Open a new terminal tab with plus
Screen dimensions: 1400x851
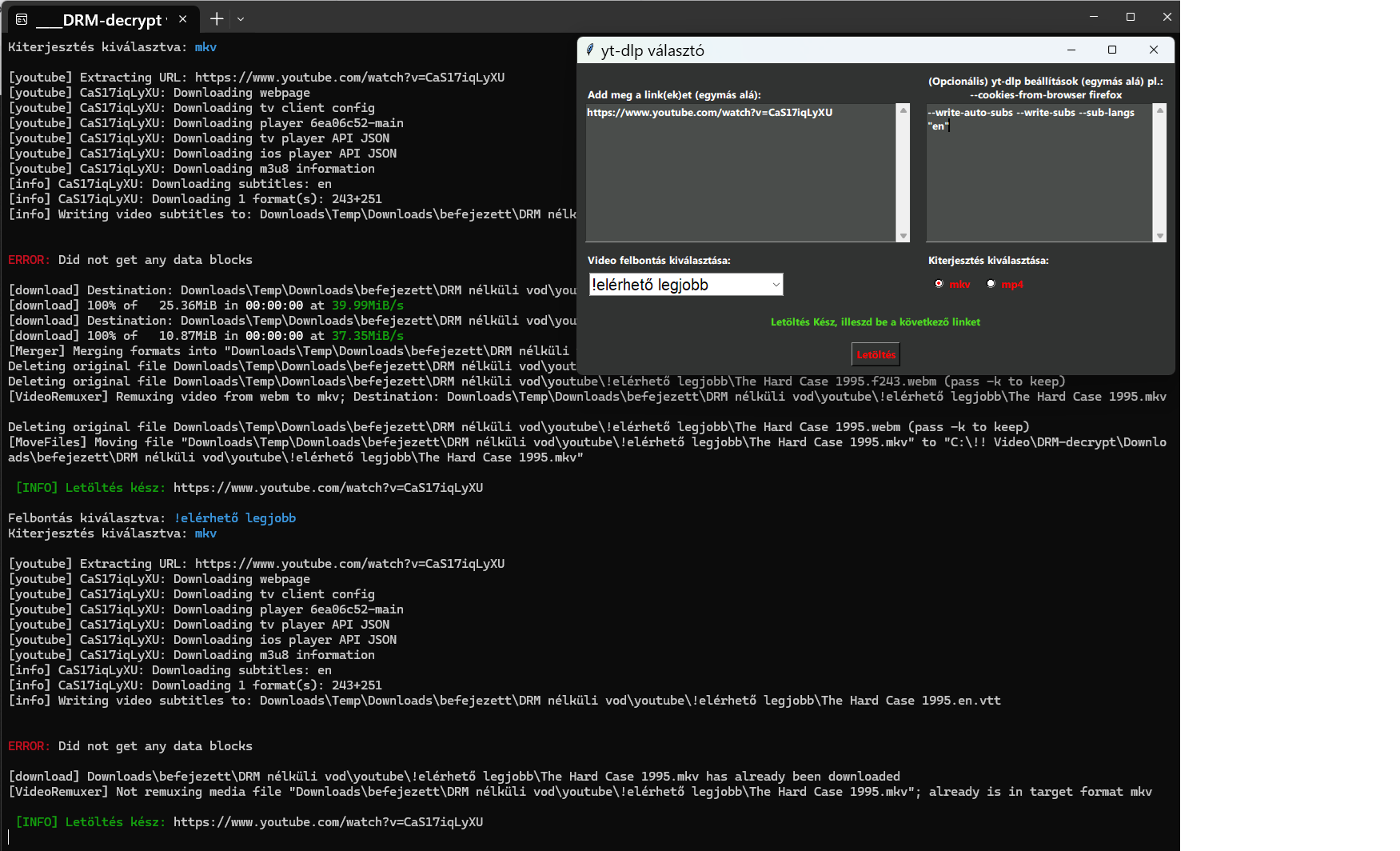tap(217, 18)
